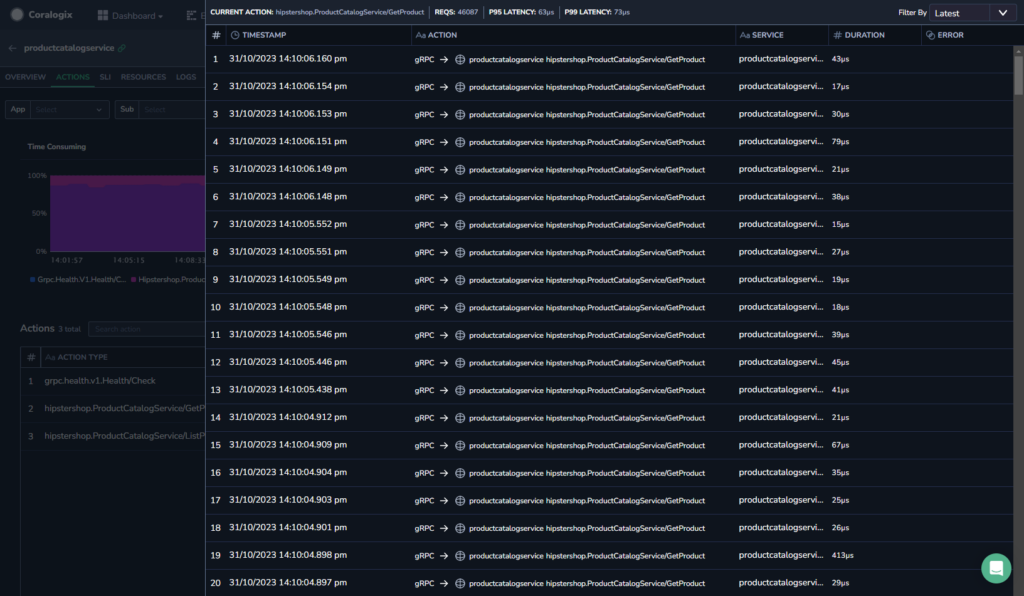
Task: Switch to the Resources tab
Action: click(x=143, y=77)
